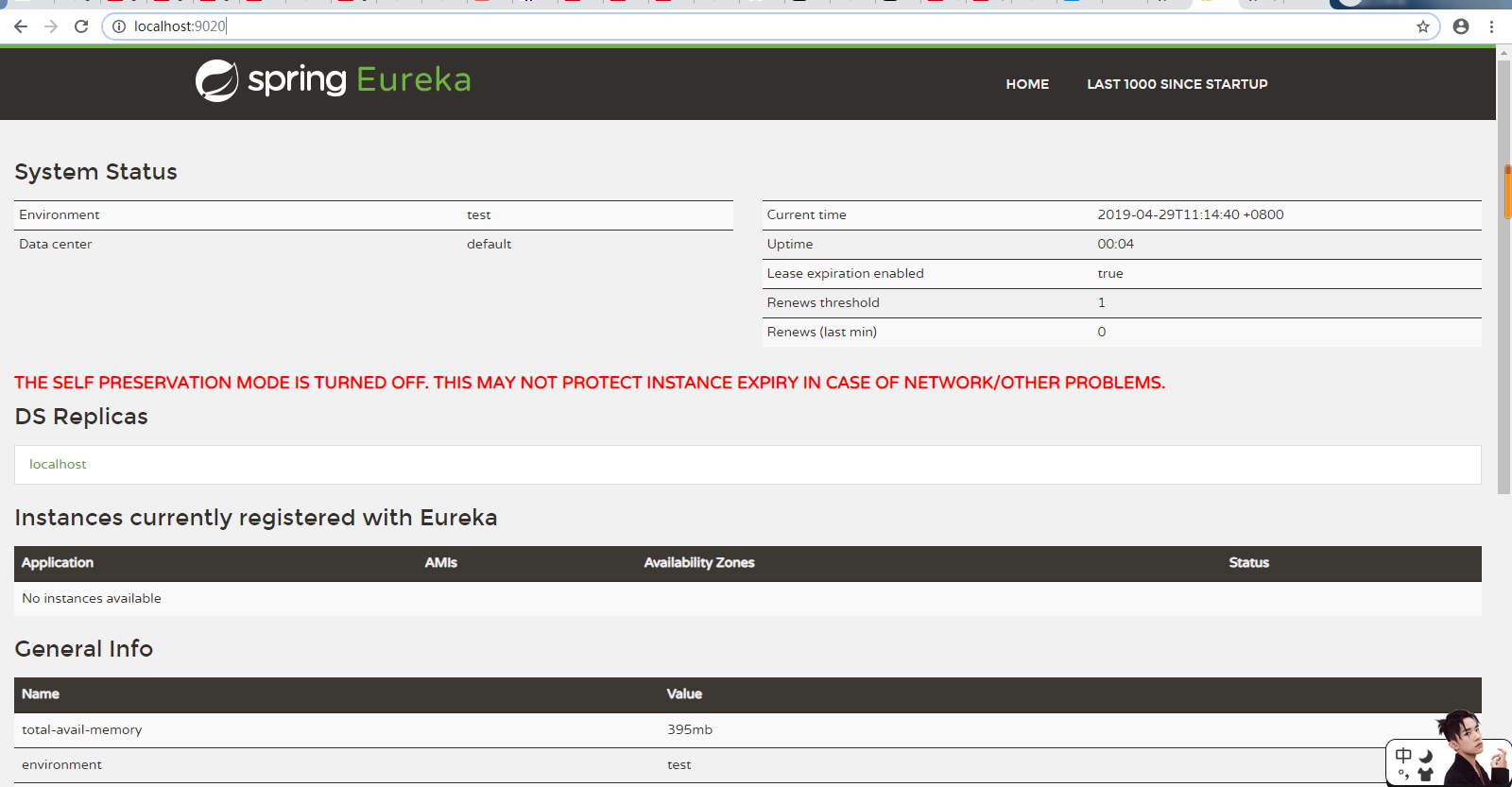Click the environment row in General Info
1512x787 pixels.
[x=747, y=765]
